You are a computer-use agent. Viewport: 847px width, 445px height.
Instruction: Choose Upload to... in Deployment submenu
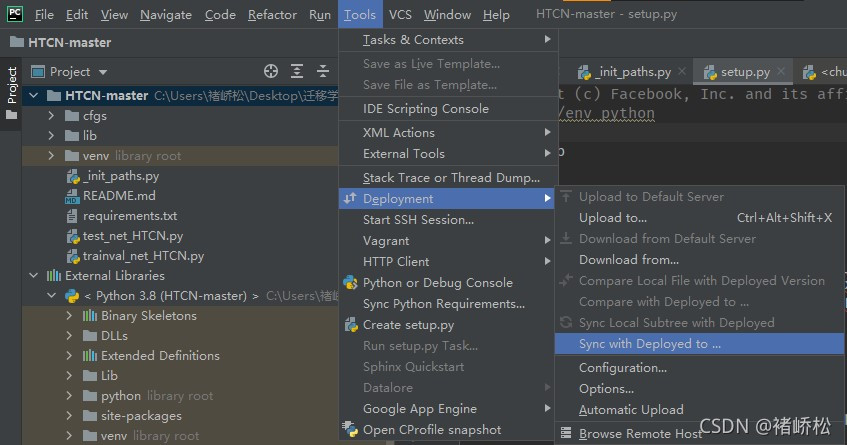click(700, 218)
